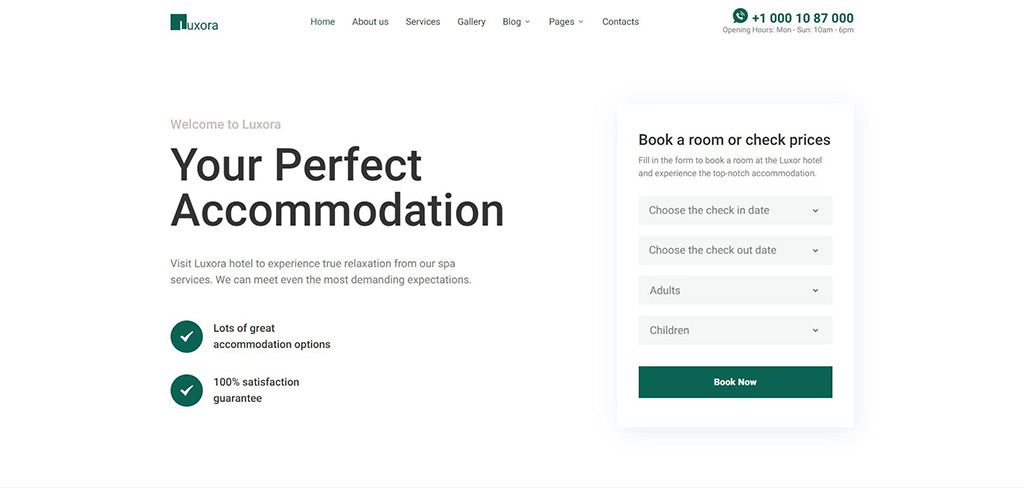Open the Contacts page

620,22
